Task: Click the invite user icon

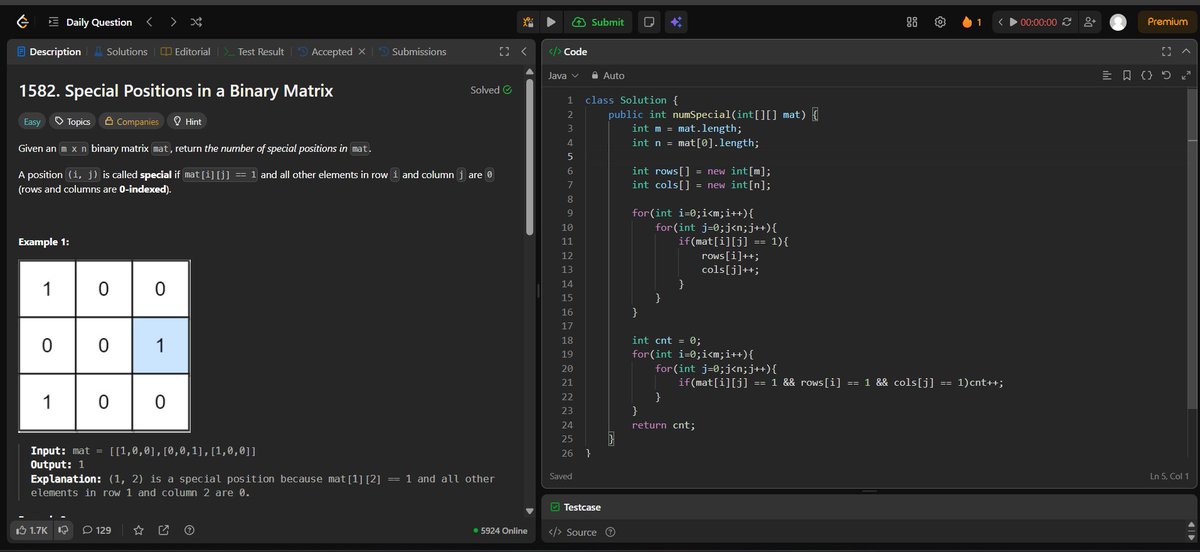Action: tap(1089, 22)
